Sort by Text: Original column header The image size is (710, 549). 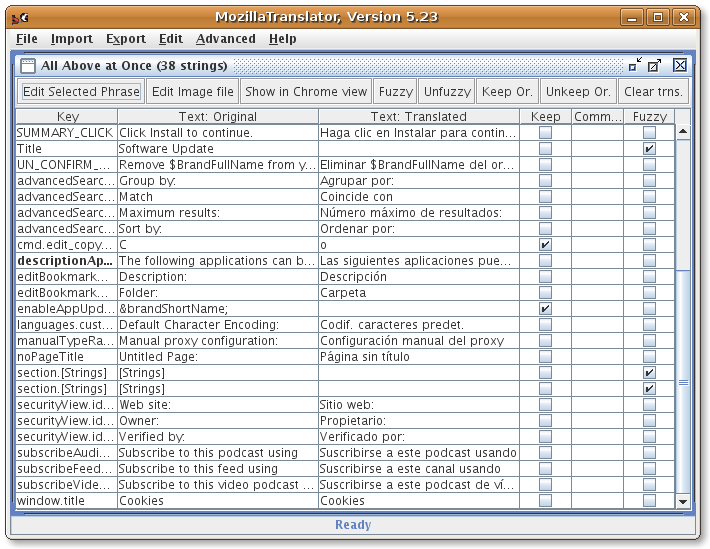tap(218, 116)
